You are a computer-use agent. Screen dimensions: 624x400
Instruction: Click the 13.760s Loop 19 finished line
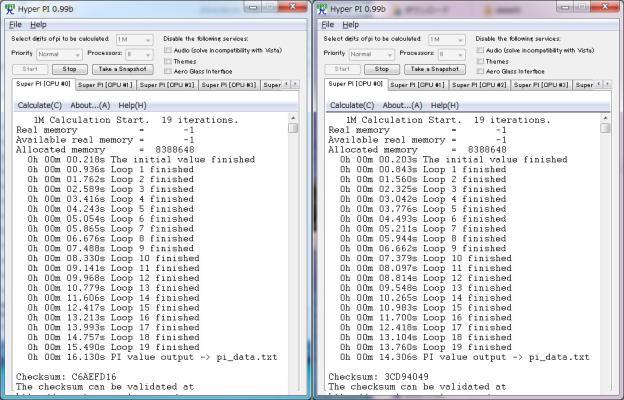point(426,347)
